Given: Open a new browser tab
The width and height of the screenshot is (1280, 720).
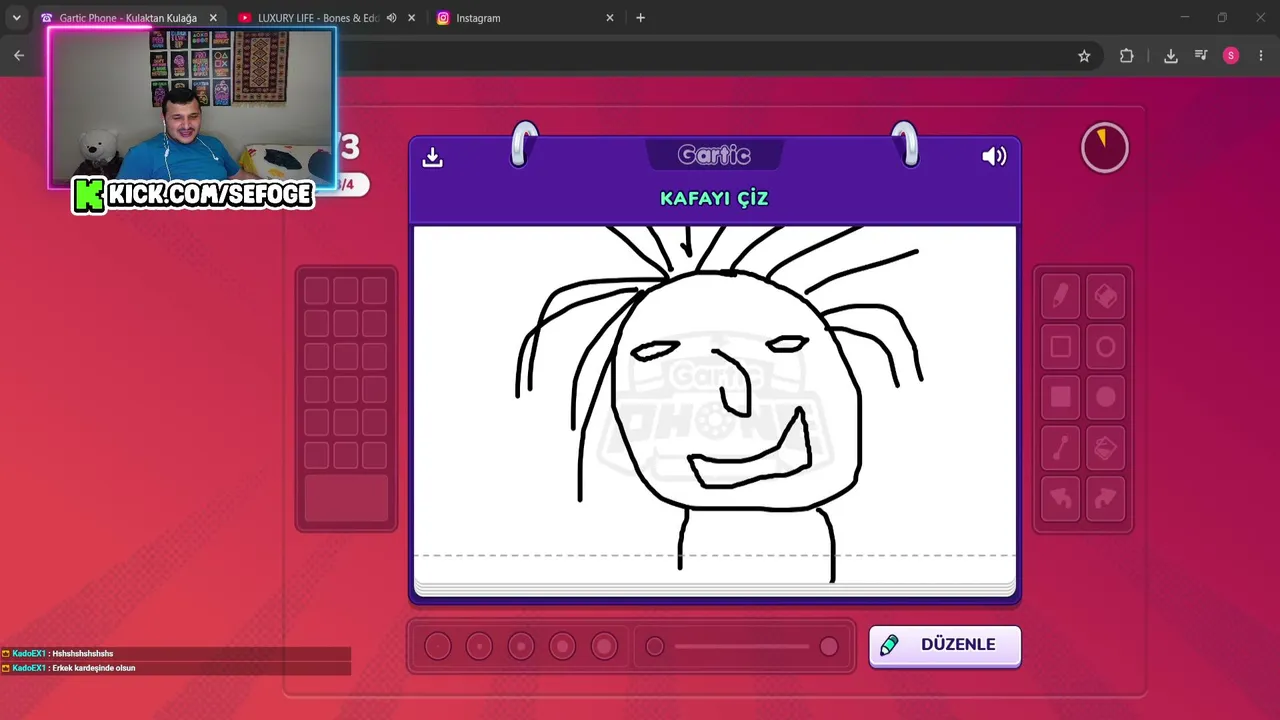Looking at the screenshot, I should pos(640,18).
